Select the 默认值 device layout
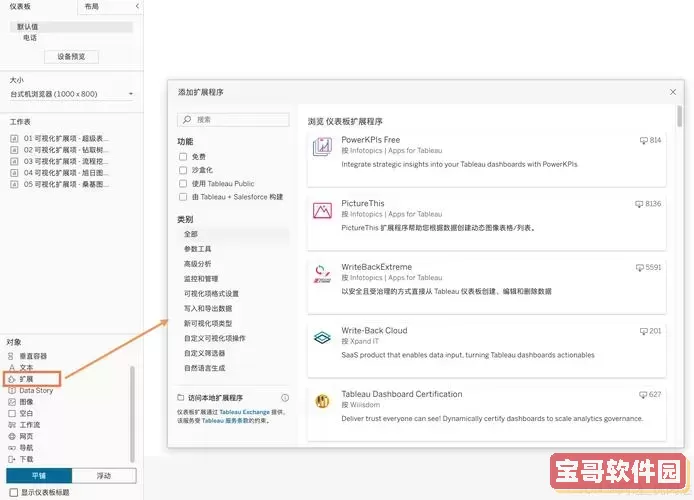The width and height of the screenshot is (694, 500). [71, 27]
